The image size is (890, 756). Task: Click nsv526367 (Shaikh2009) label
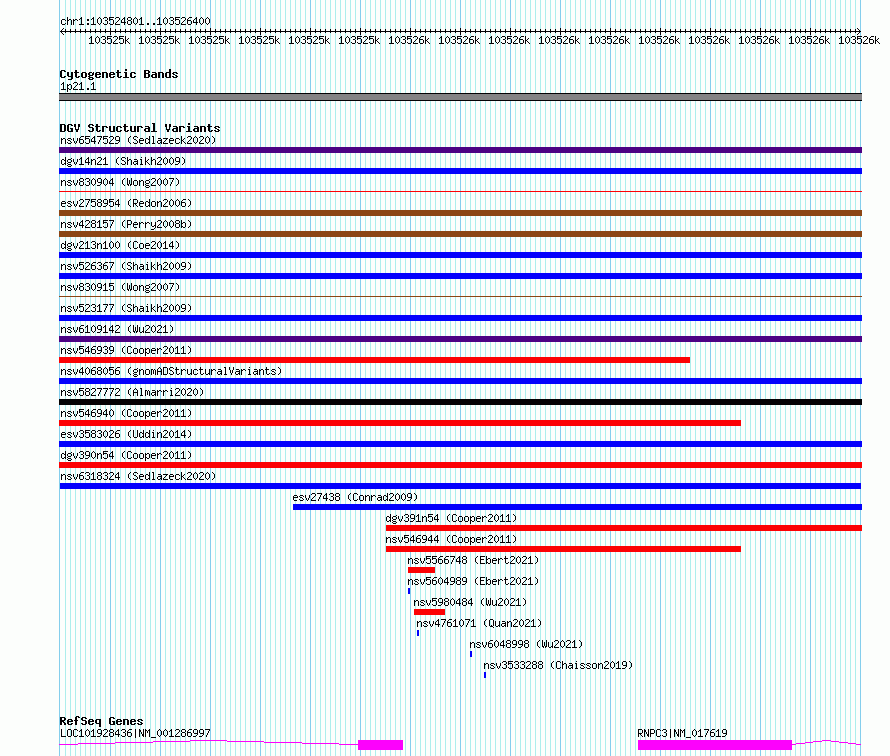(126, 266)
